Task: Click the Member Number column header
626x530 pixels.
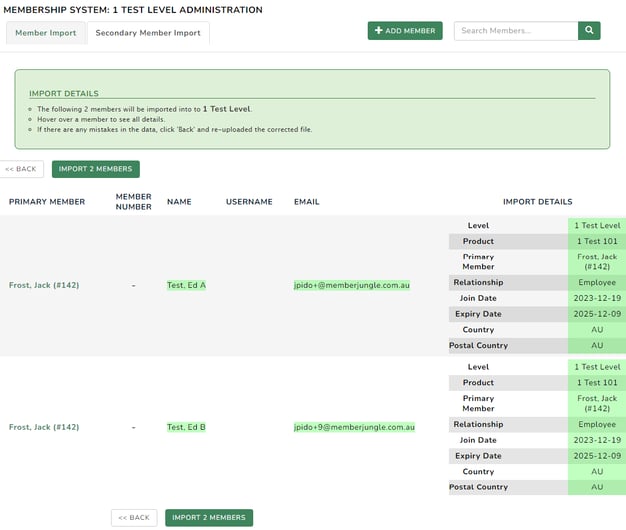Action: click(133, 201)
